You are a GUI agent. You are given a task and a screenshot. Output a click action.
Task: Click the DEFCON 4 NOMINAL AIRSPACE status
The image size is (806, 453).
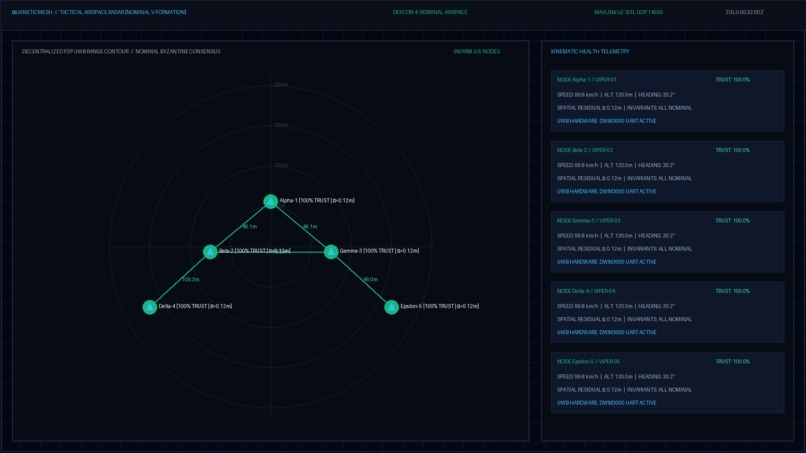coord(430,12)
